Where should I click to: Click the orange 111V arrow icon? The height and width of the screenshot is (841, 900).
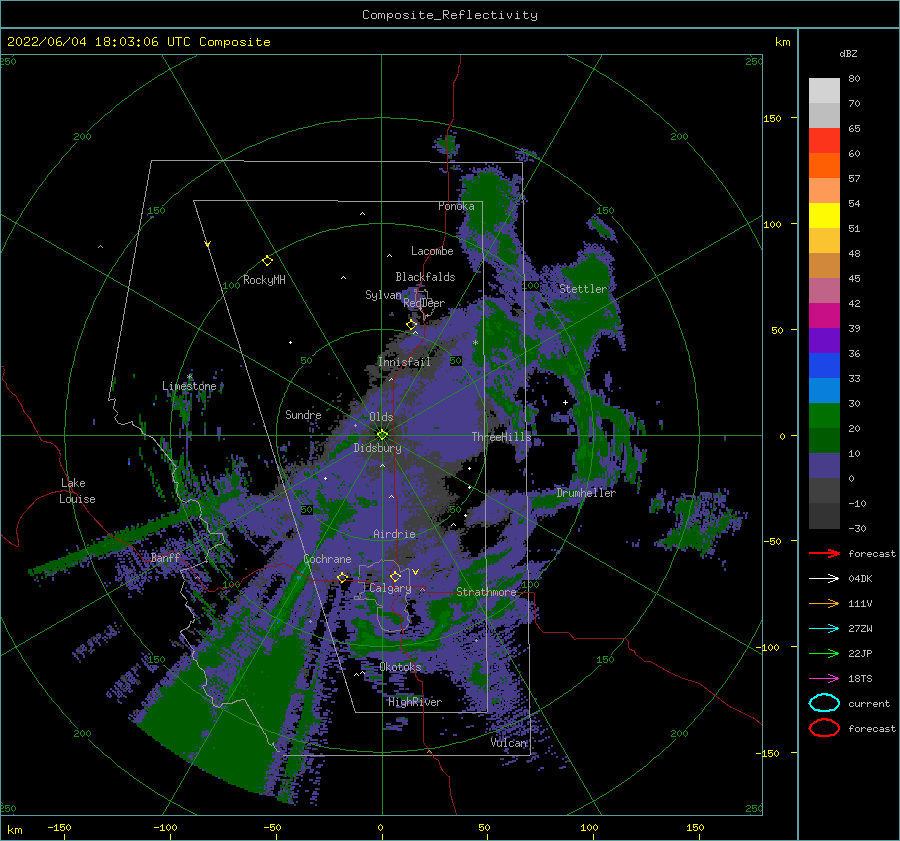(824, 603)
